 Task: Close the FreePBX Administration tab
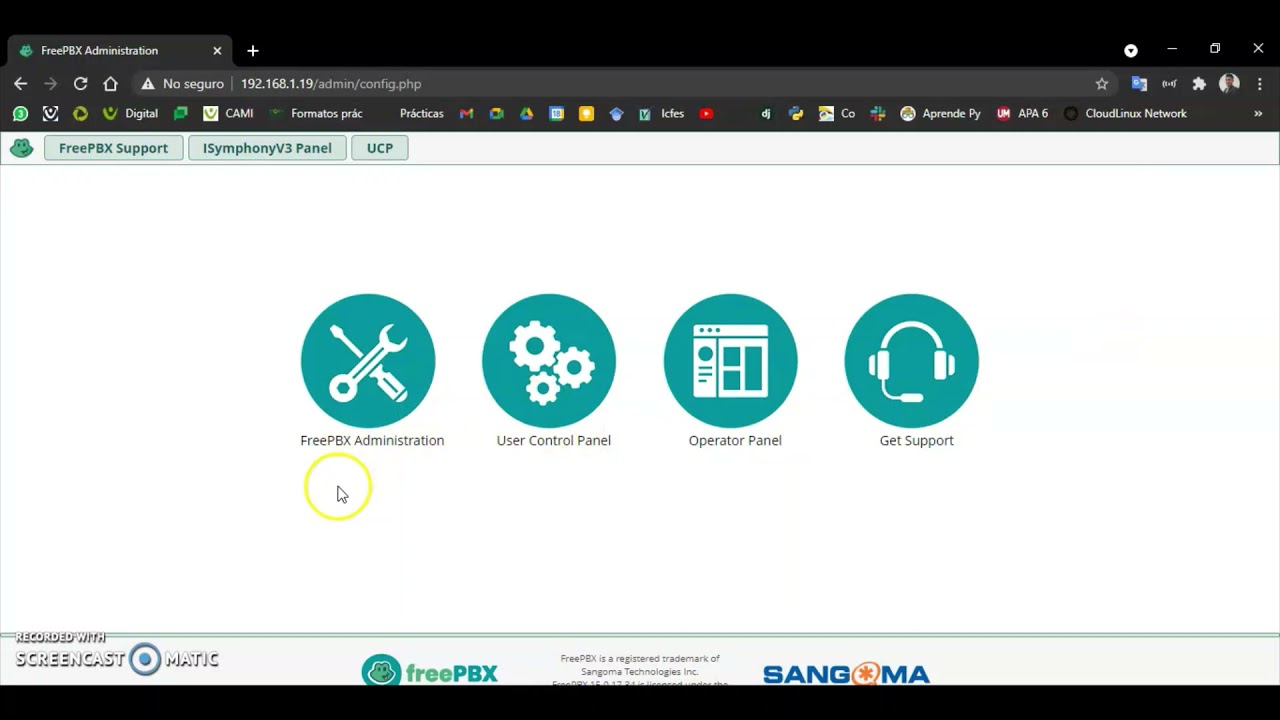tap(217, 51)
